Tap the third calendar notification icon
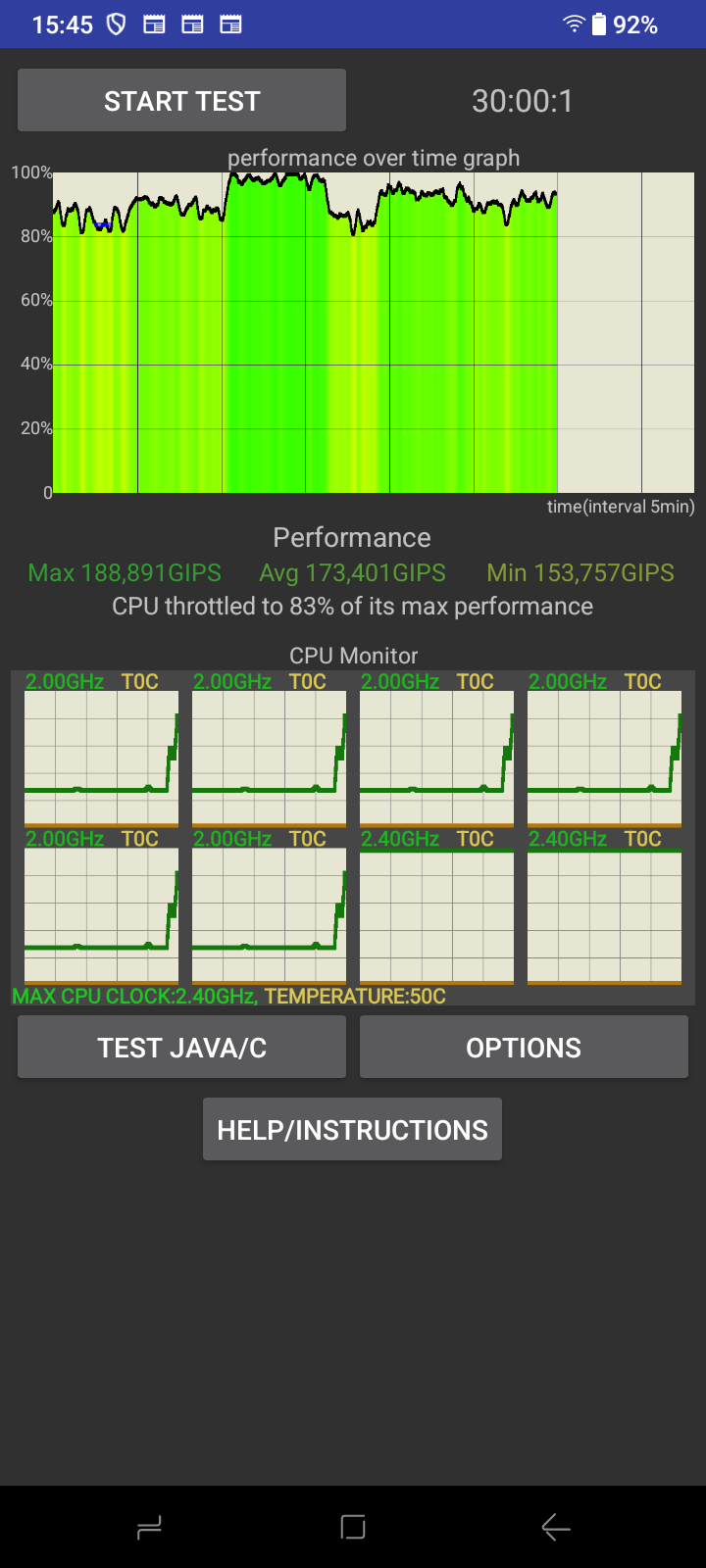This screenshot has width=706, height=1568. pos(230,24)
